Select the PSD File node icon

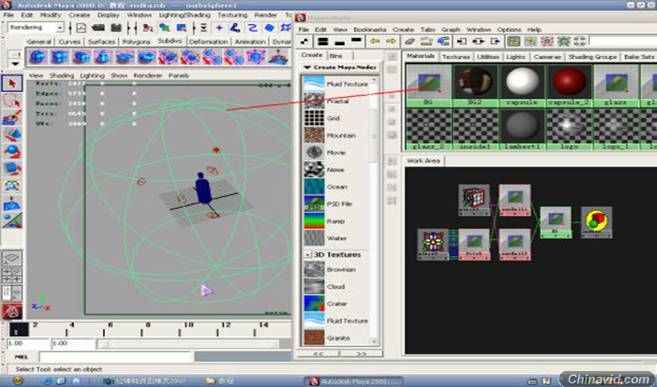tap(314, 204)
